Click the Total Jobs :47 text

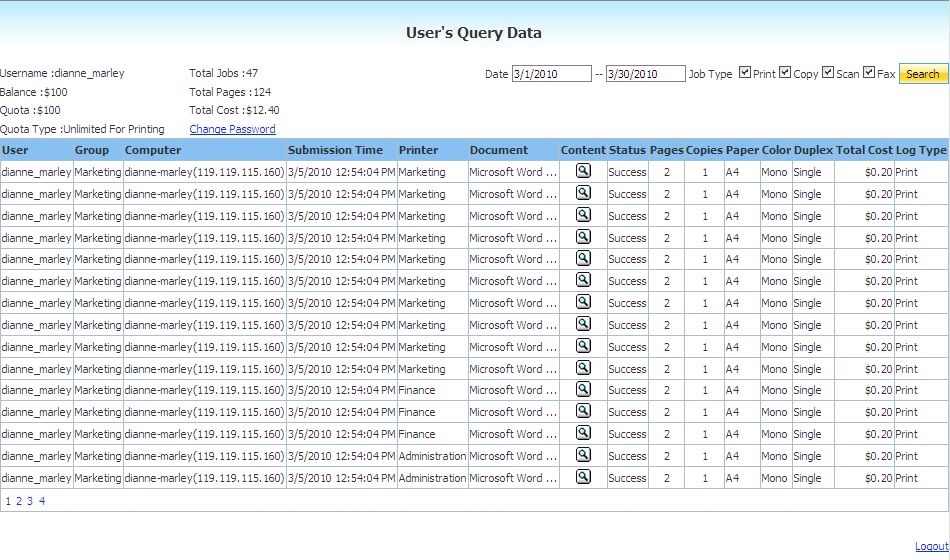coord(224,73)
